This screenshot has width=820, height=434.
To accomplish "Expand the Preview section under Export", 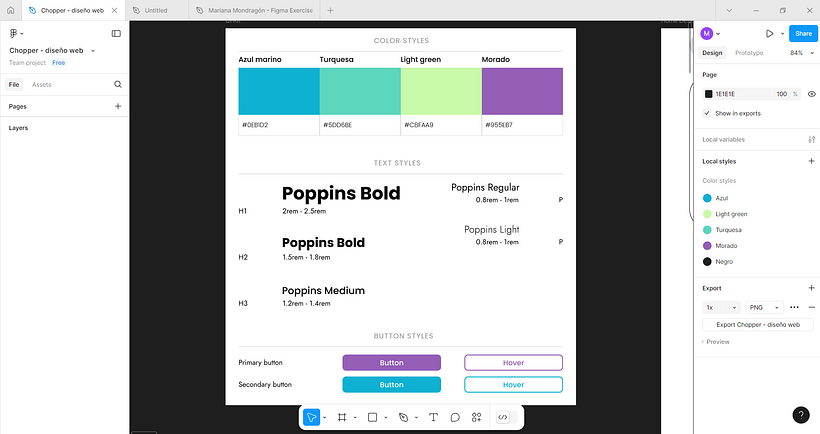I will [717, 342].
